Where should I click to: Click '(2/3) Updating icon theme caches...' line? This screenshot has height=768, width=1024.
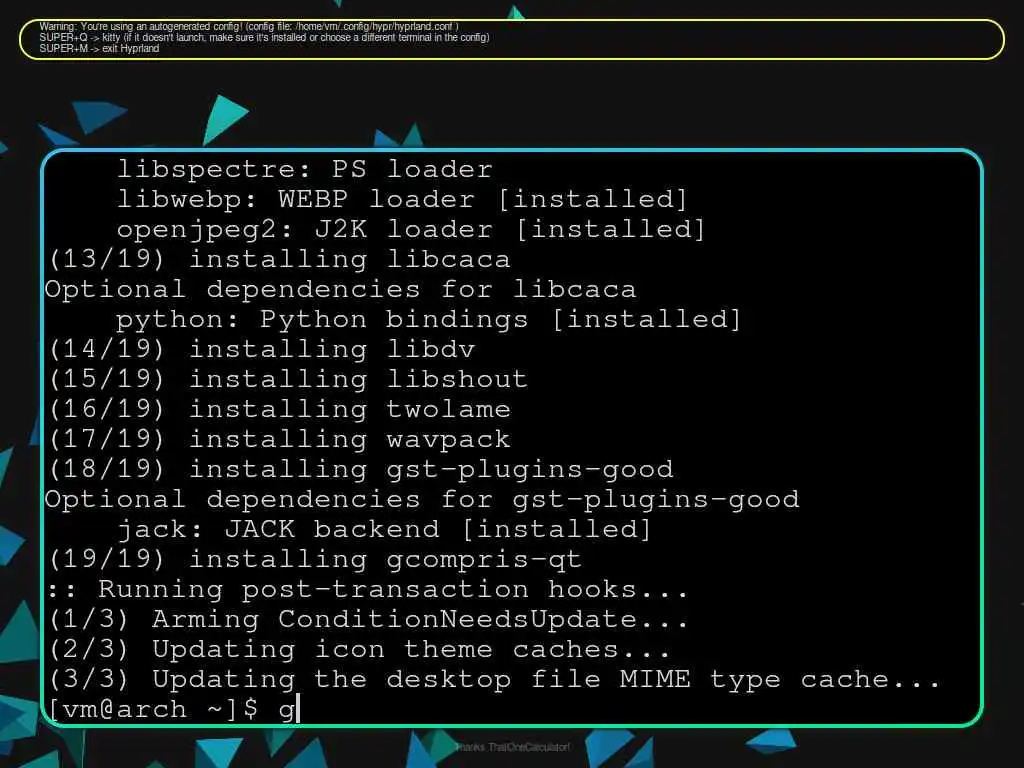(x=360, y=650)
